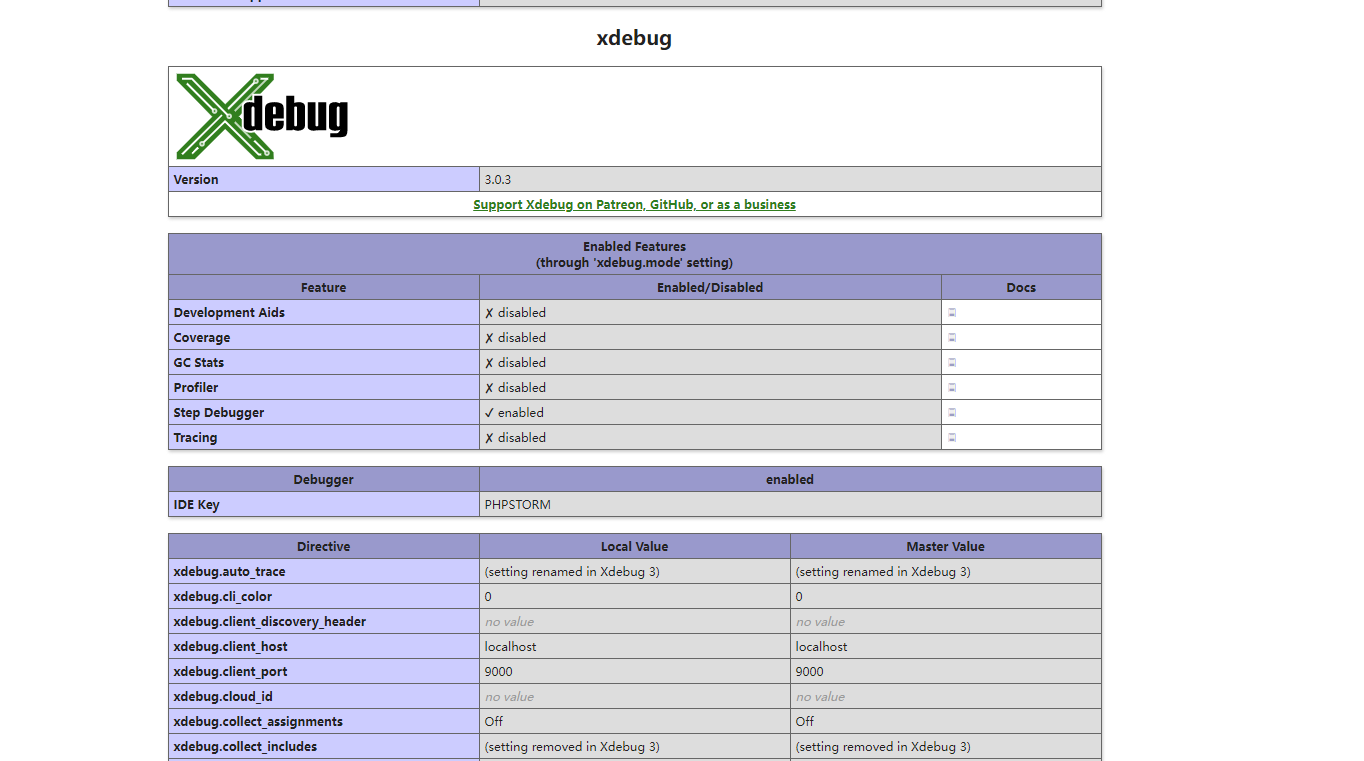Select xdebug.cloud_id directive name
The image size is (1364, 761).
click(x=223, y=697)
